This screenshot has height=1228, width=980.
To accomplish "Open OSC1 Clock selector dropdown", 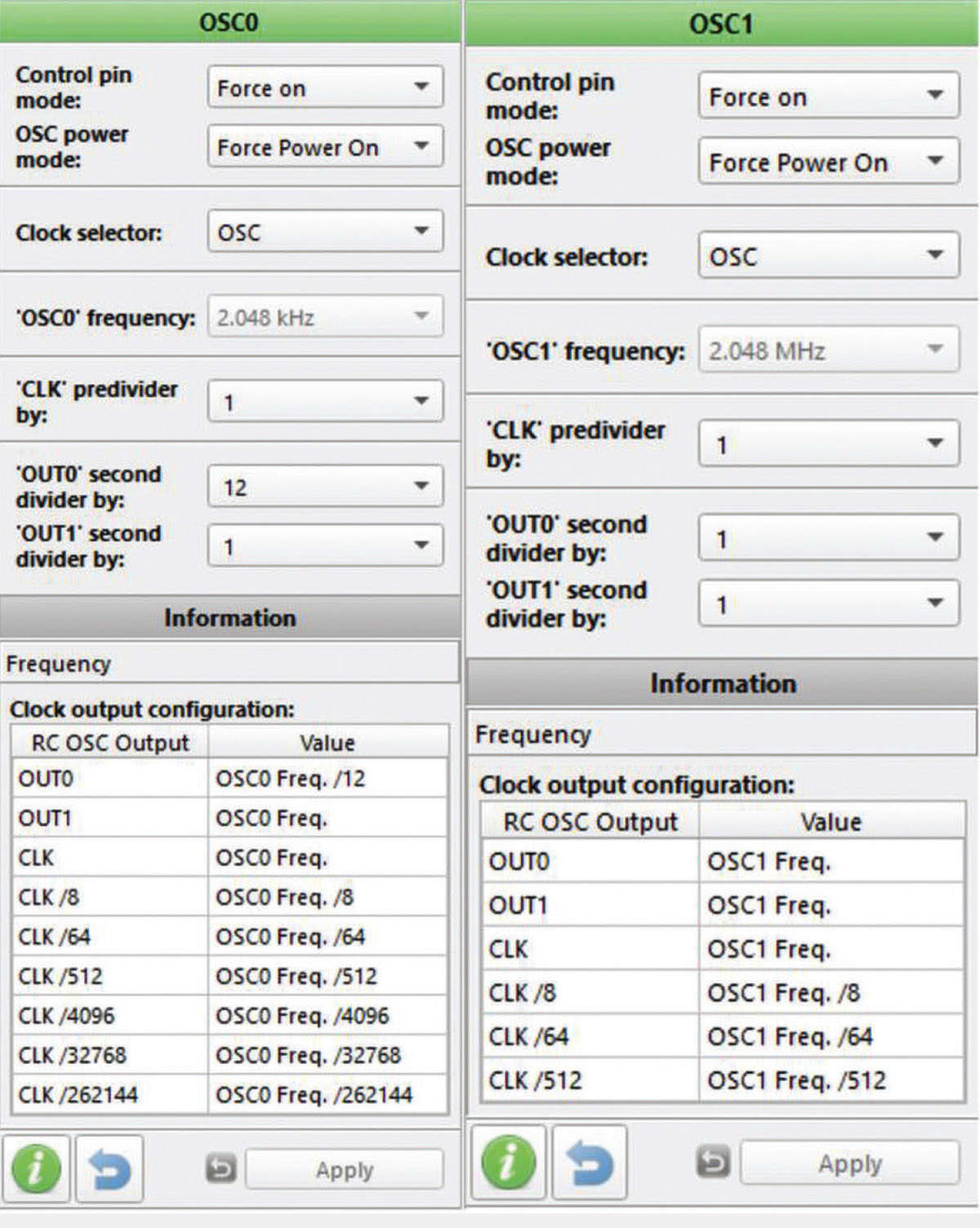I will (828, 256).
